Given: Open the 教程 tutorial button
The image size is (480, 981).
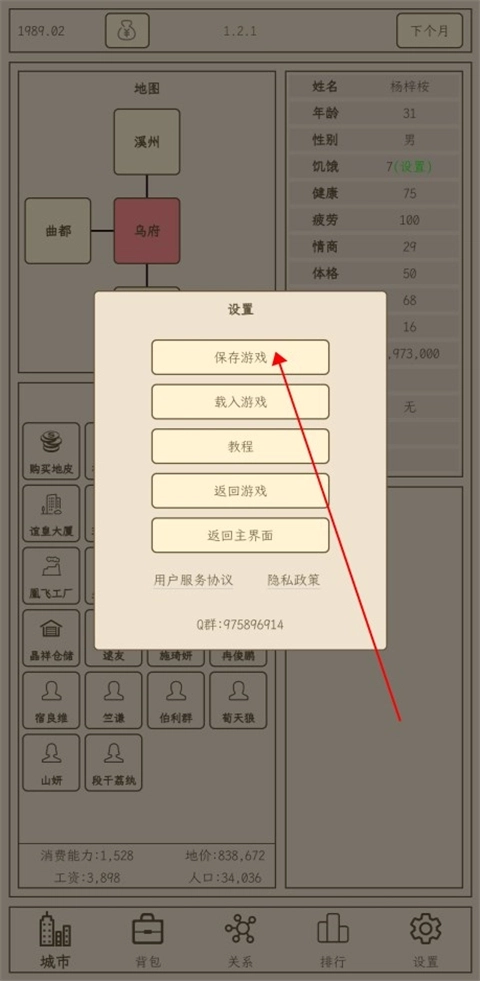Looking at the screenshot, I should click(x=240, y=446).
